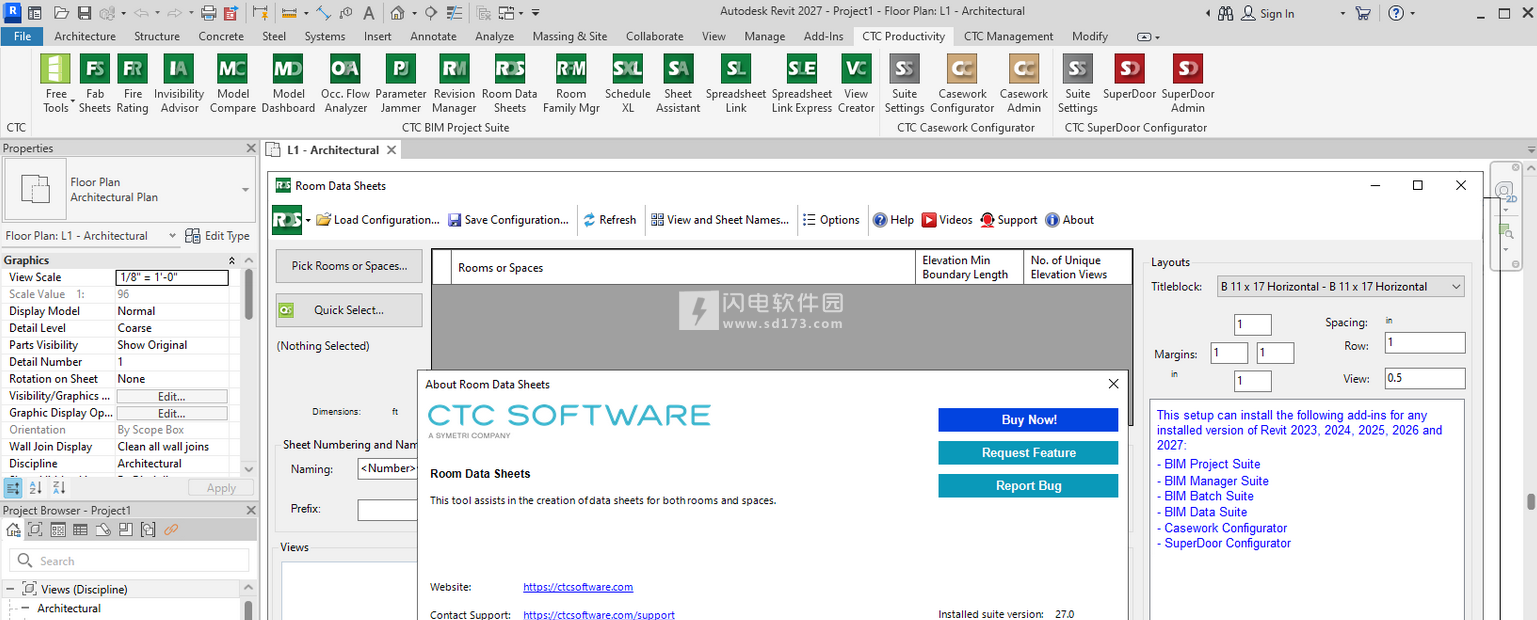This screenshot has height=620, width=1537.
Task: Open the File menu
Action: 22,36
